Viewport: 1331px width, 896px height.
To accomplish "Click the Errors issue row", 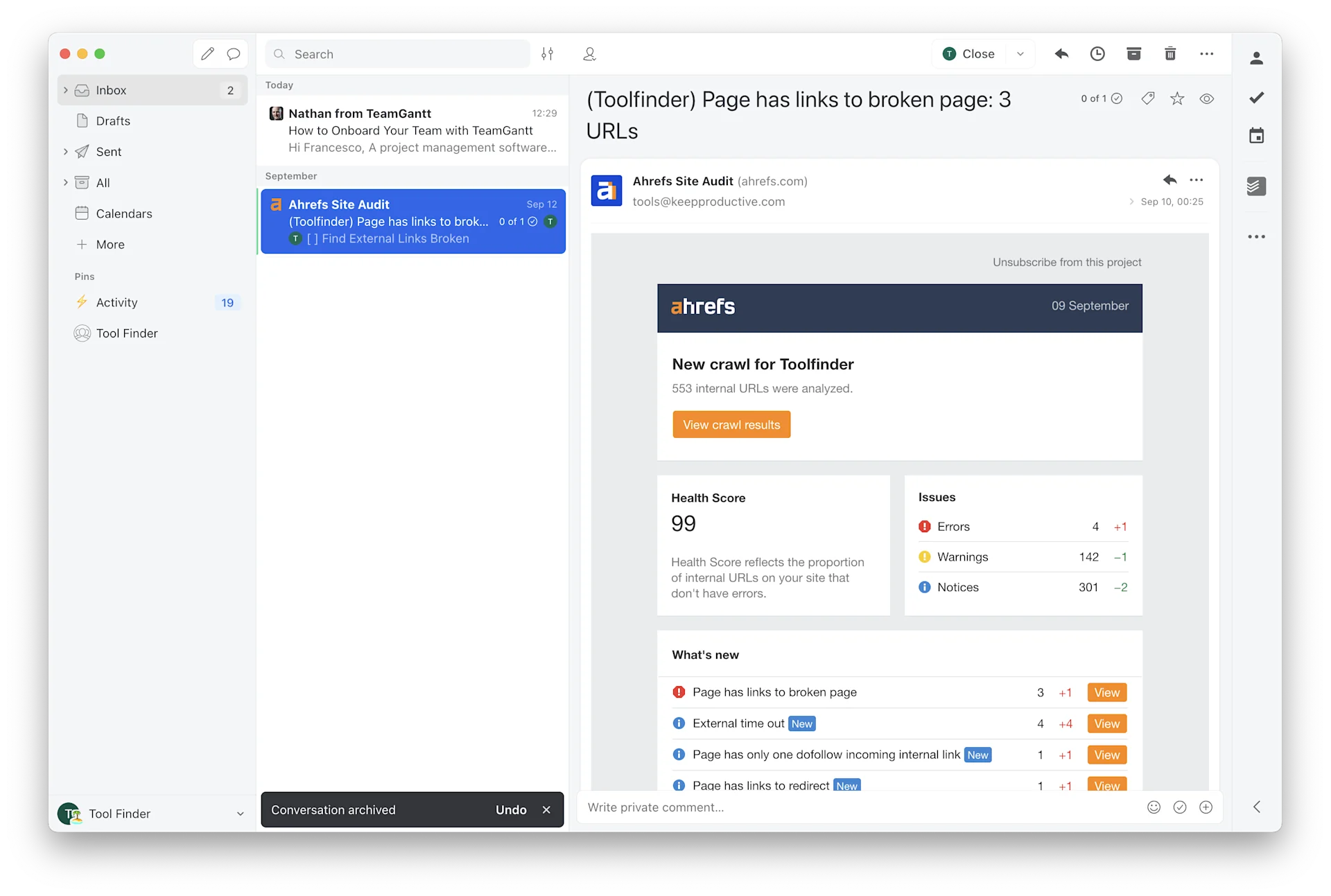I will pos(1023,527).
